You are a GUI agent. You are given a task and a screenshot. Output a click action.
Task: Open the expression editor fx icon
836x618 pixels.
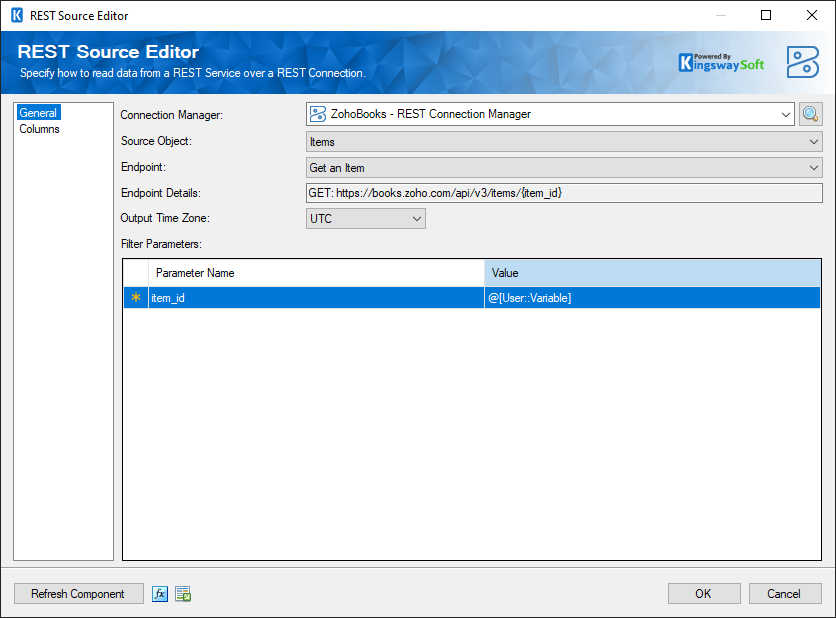point(160,593)
